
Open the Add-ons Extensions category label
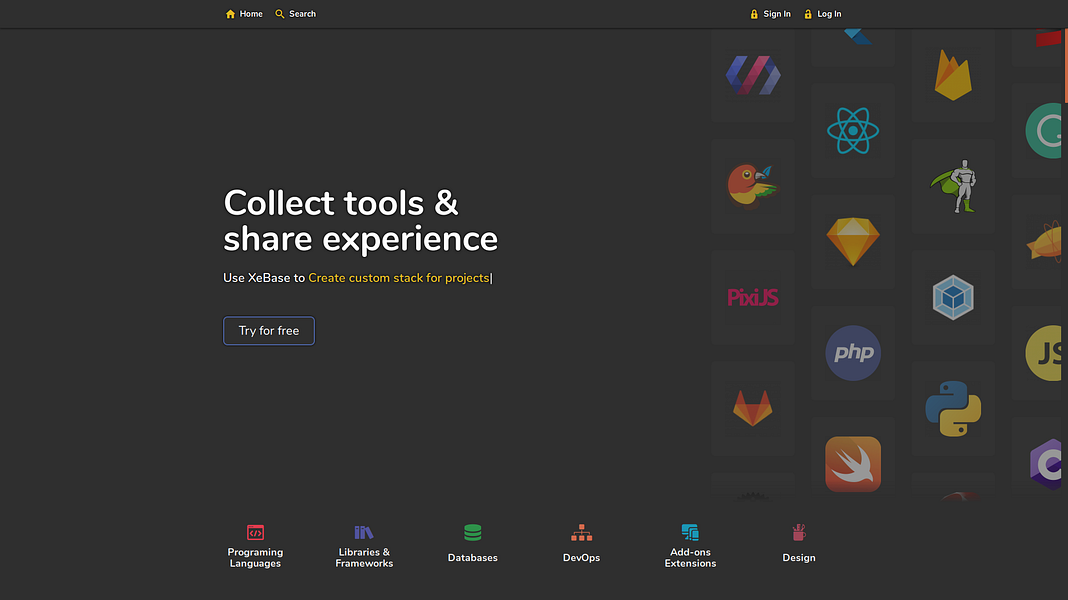[x=690, y=558]
